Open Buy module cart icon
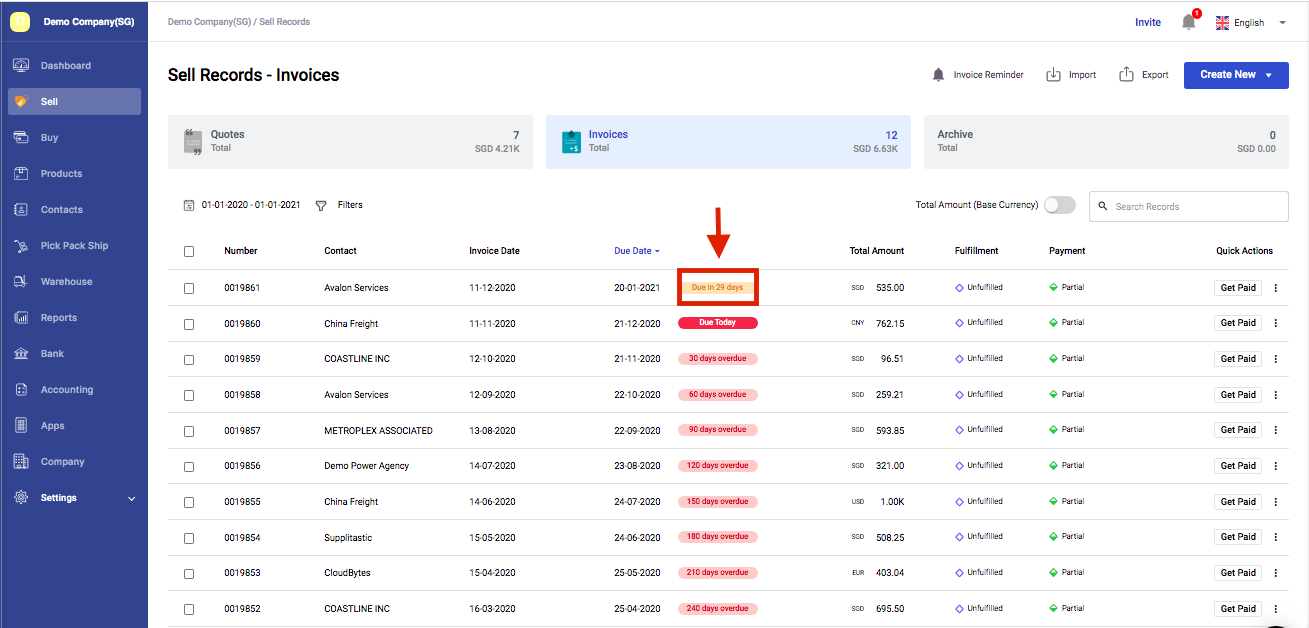Viewport: 1309px width, 628px height. [x=21, y=138]
